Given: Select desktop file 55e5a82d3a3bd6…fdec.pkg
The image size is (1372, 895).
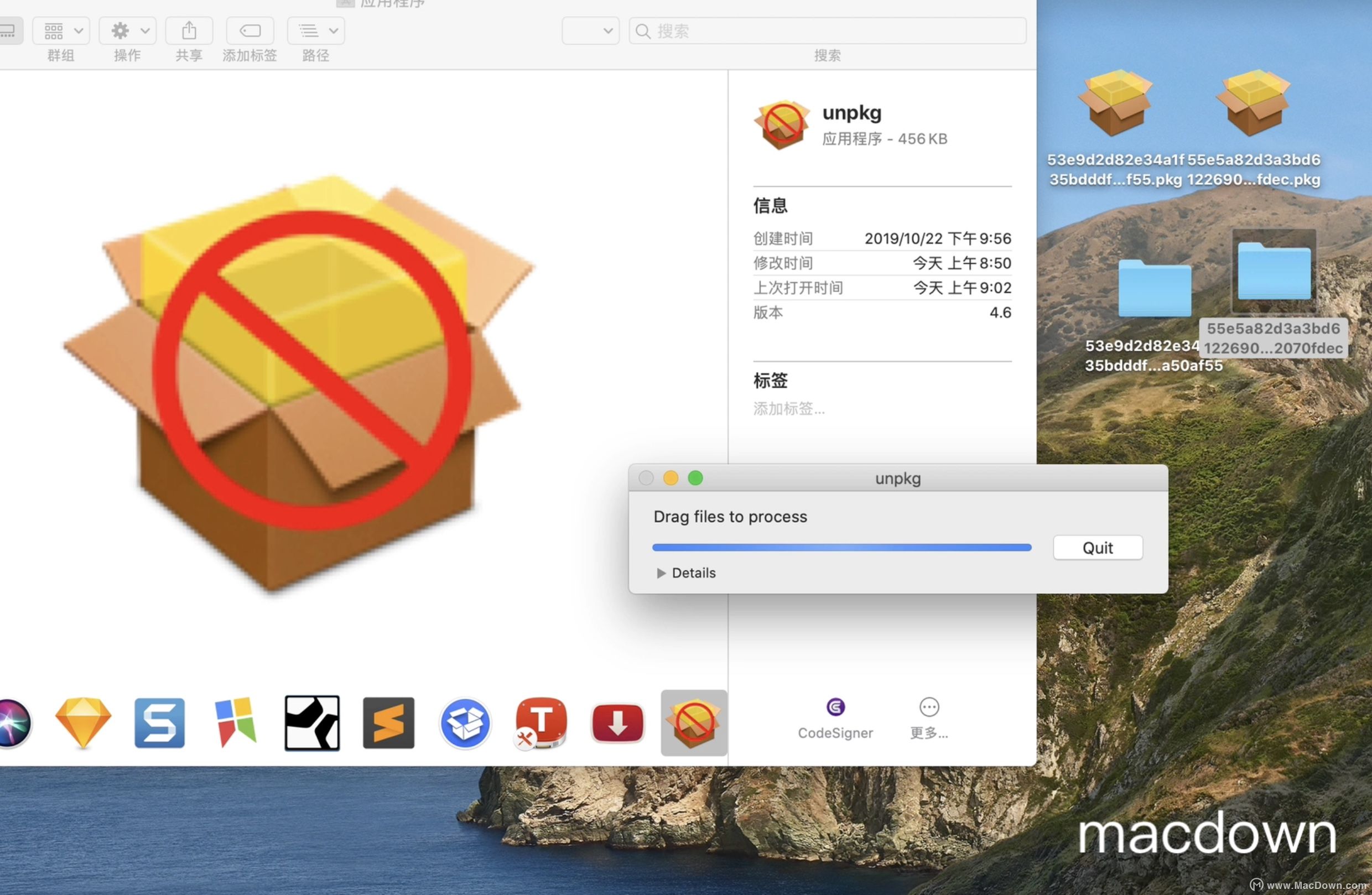Looking at the screenshot, I should coord(1253,128).
